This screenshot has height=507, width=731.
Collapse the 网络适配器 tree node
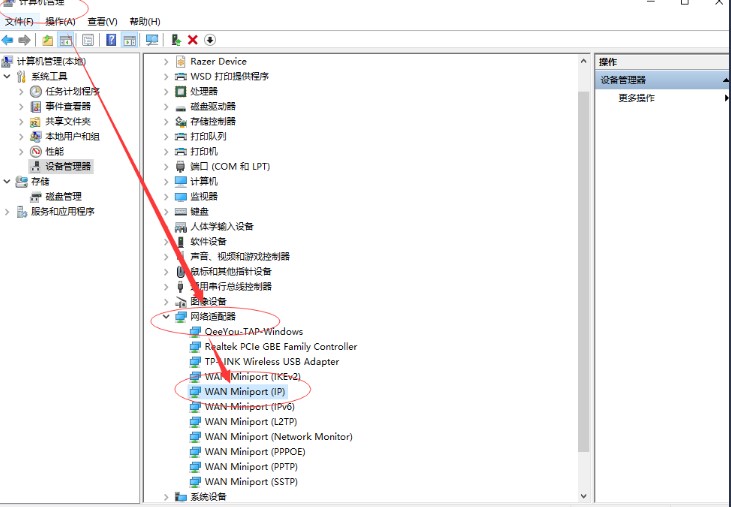[167, 317]
